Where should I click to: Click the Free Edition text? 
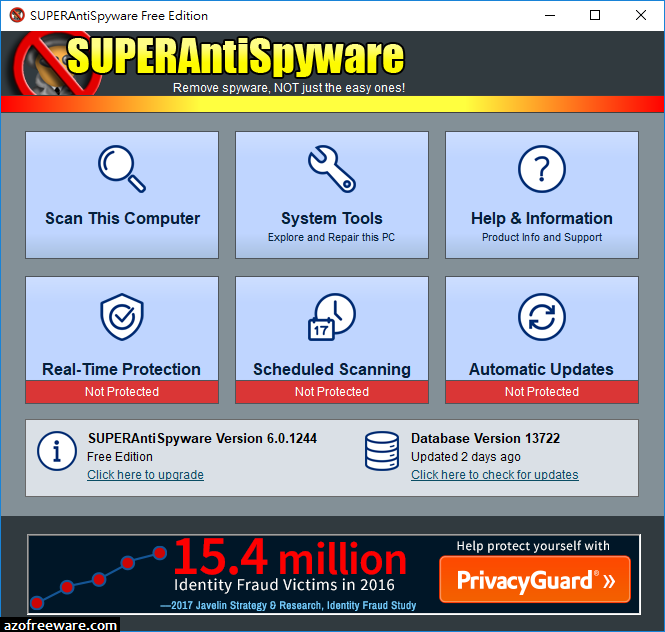click(x=120, y=457)
